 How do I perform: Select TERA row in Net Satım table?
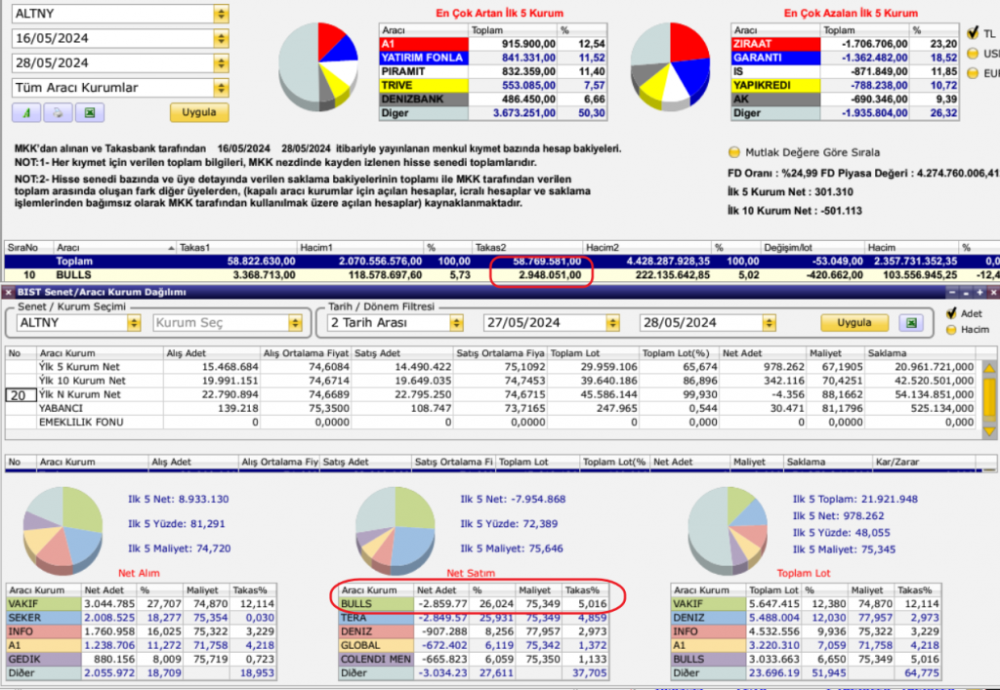coord(473,618)
